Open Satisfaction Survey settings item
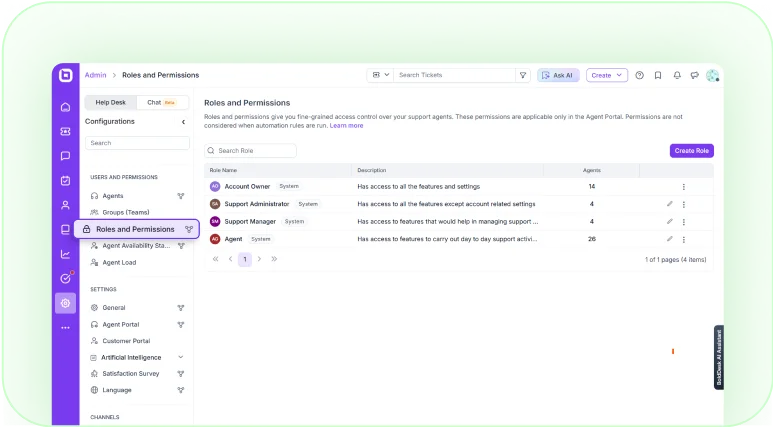Screen dimensions: 773x427 click(x=131, y=374)
